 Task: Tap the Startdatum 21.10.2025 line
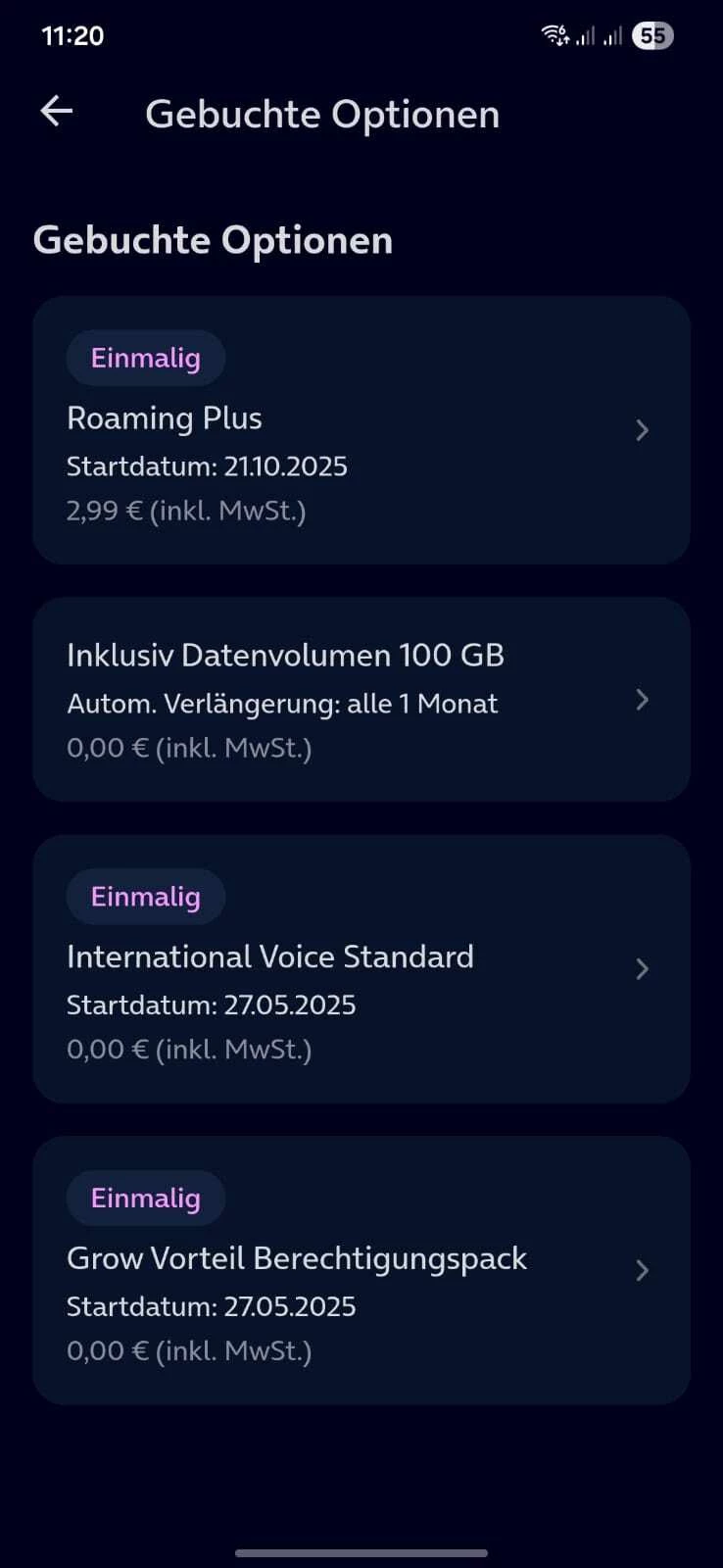point(207,465)
